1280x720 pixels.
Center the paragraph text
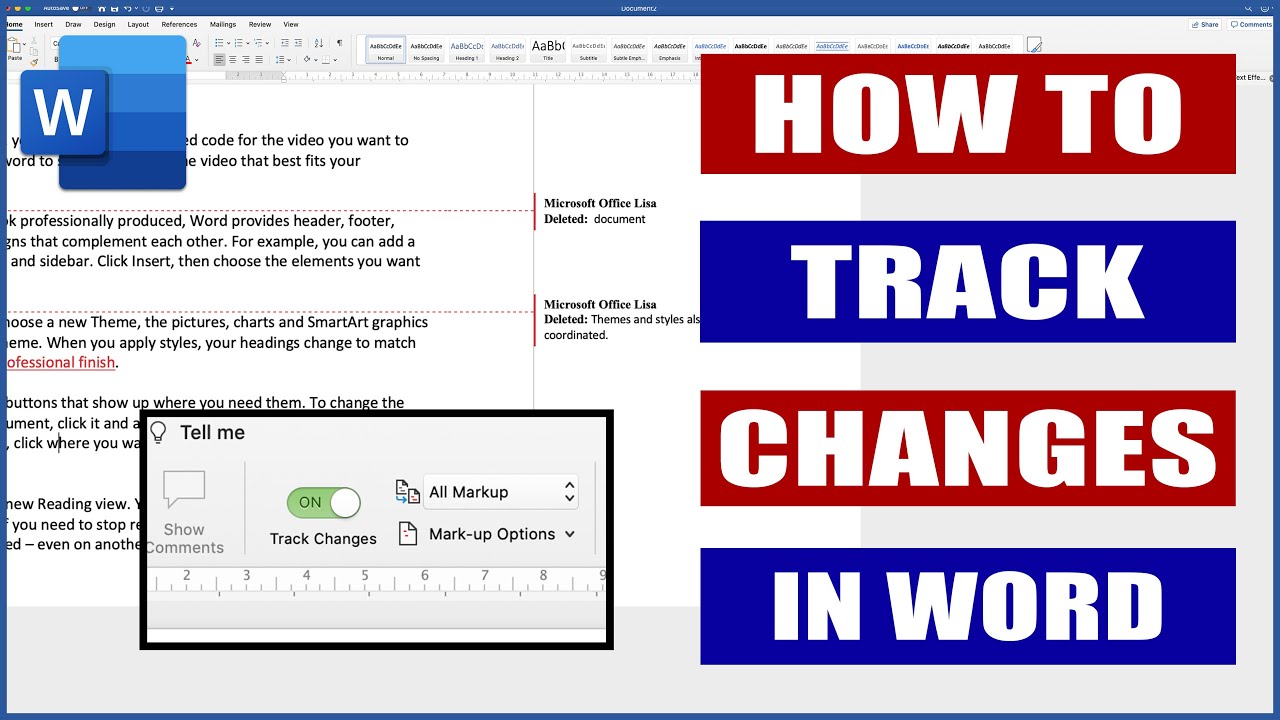tap(232, 59)
